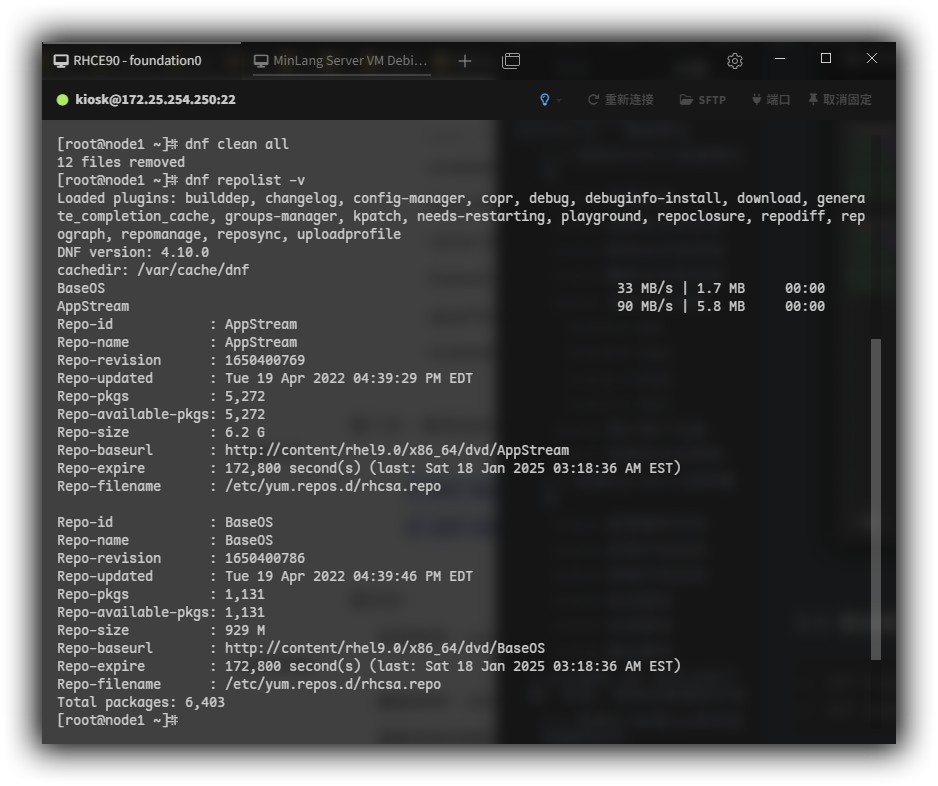Click the 重新连接 reconnect button
The height and width of the screenshot is (786, 938).
click(x=620, y=100)
